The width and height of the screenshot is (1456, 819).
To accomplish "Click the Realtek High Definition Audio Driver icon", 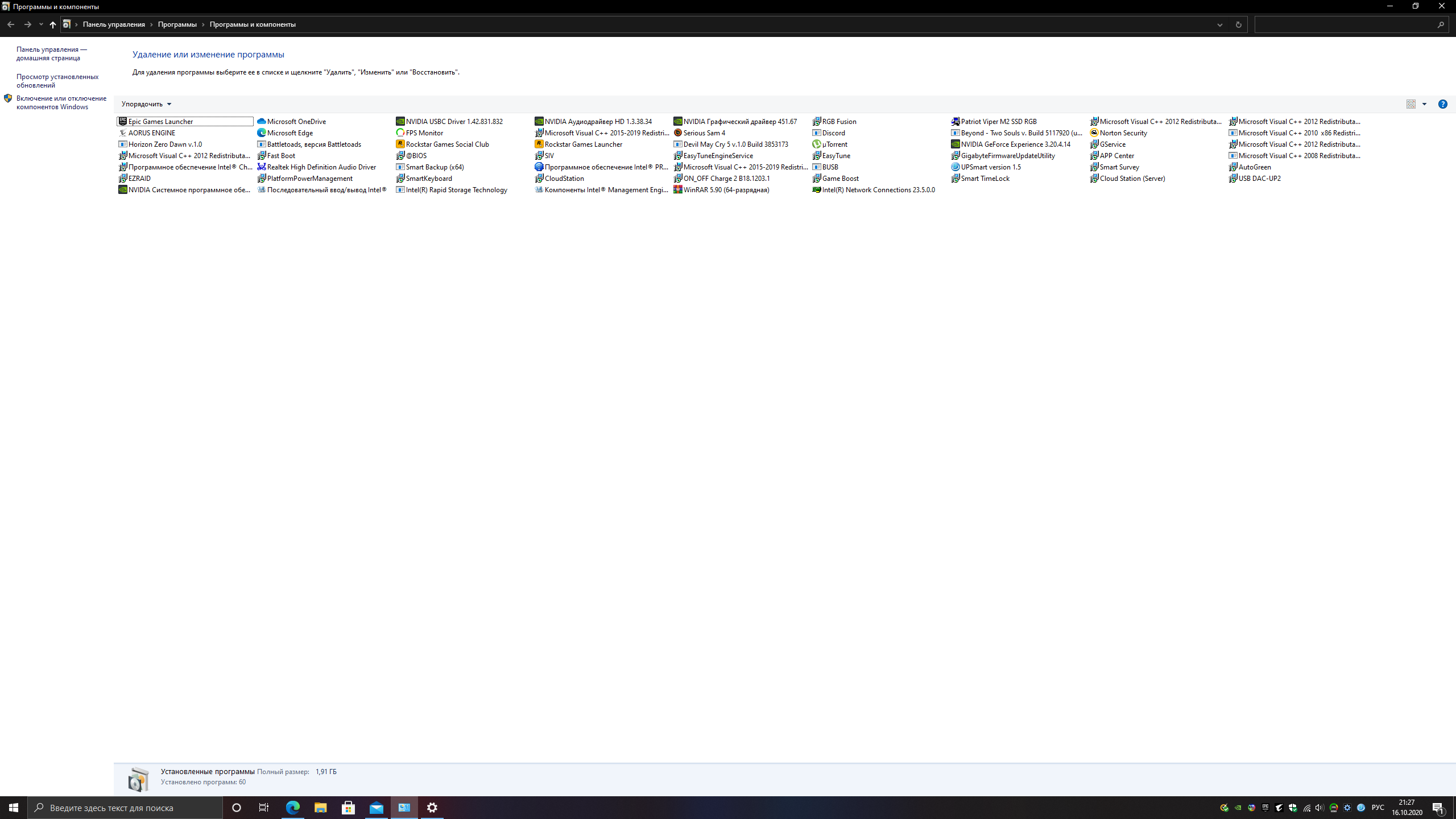I will (261, 167).
